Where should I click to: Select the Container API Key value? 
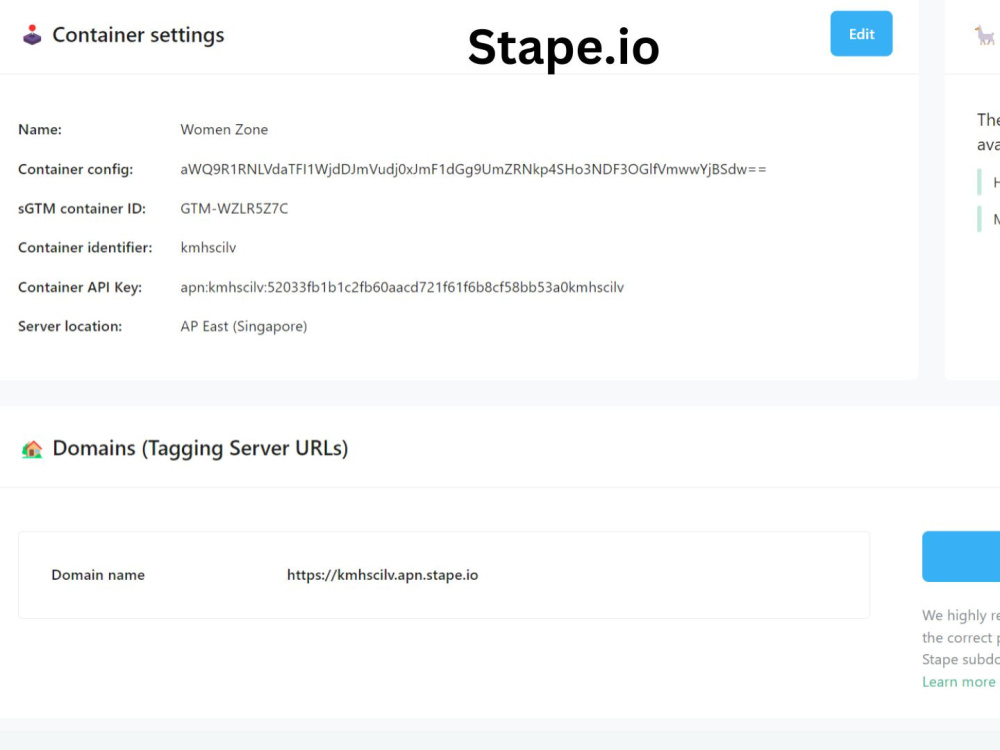402,287
